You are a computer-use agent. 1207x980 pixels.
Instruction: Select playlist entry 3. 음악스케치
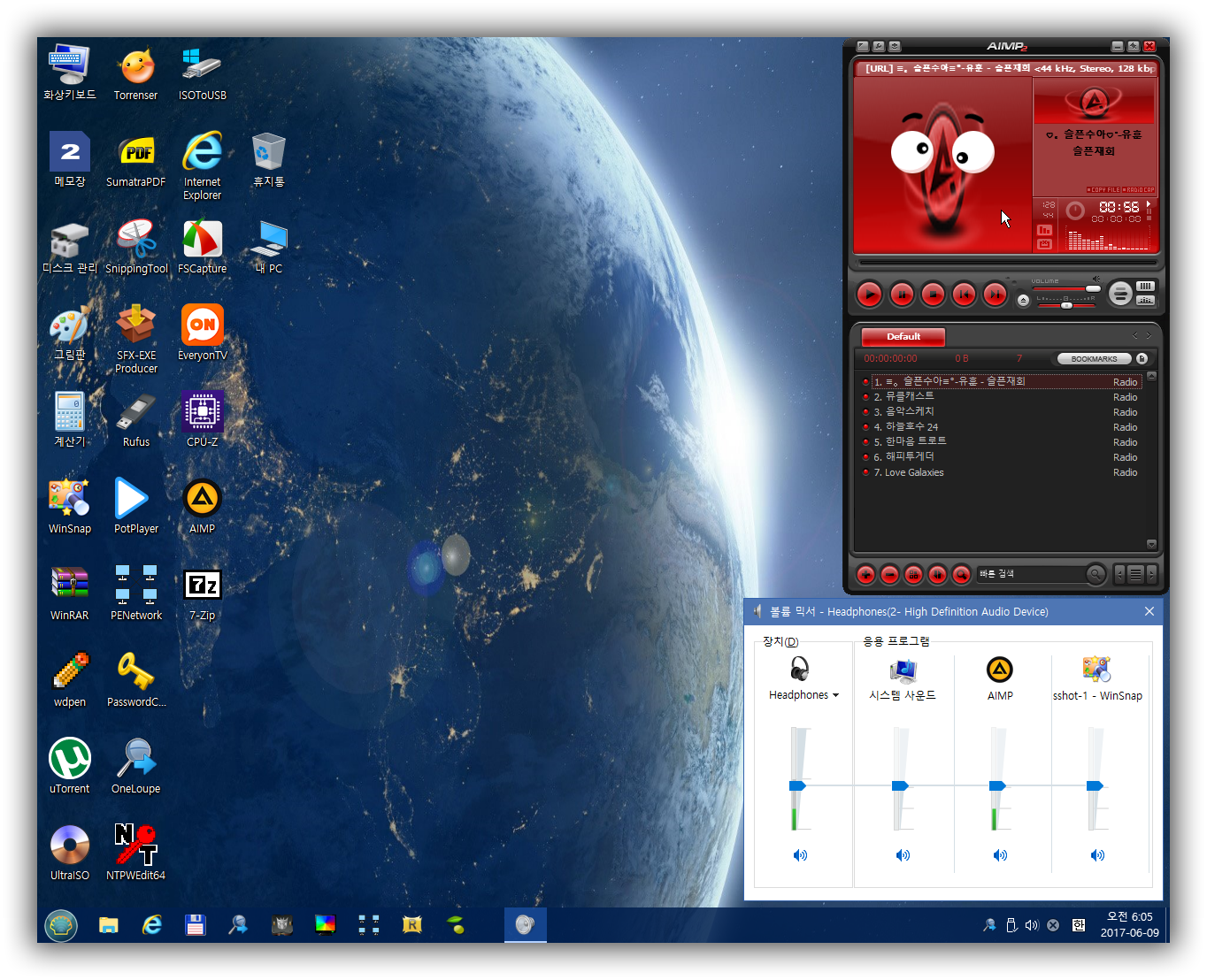tap(1002, 412)
